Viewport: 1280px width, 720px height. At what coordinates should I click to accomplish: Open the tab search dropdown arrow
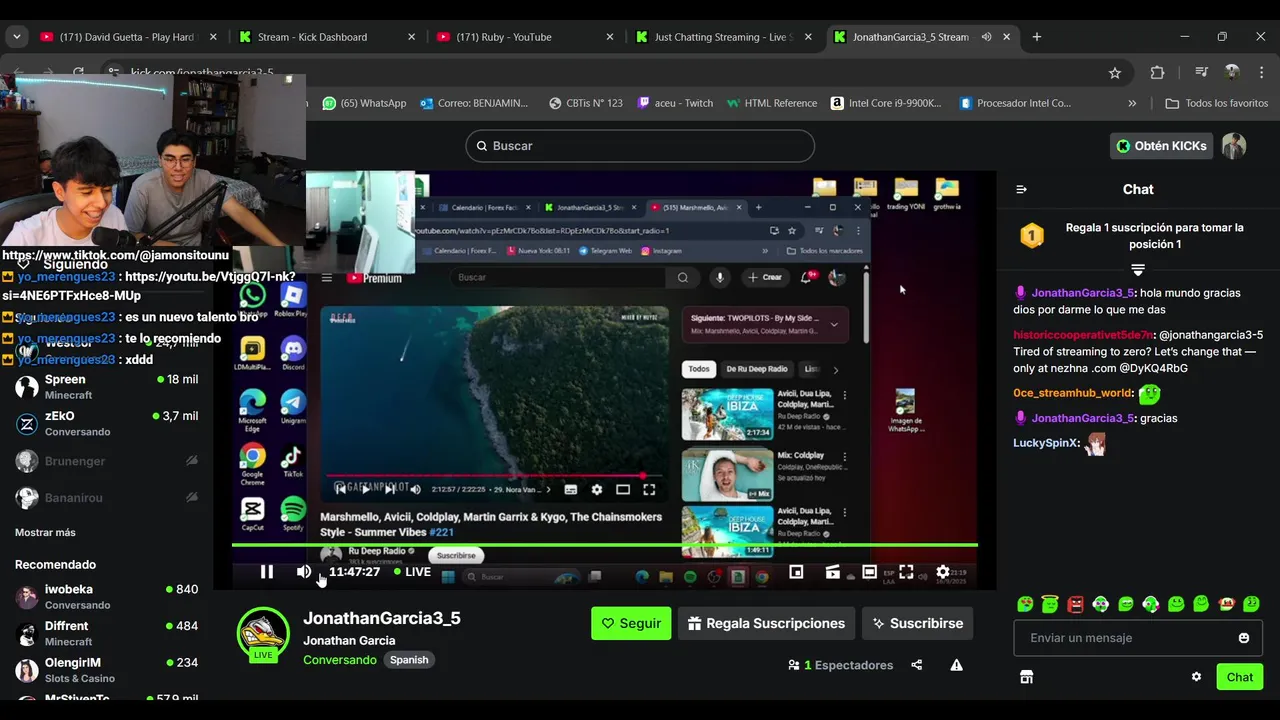(x=16, y=37)
